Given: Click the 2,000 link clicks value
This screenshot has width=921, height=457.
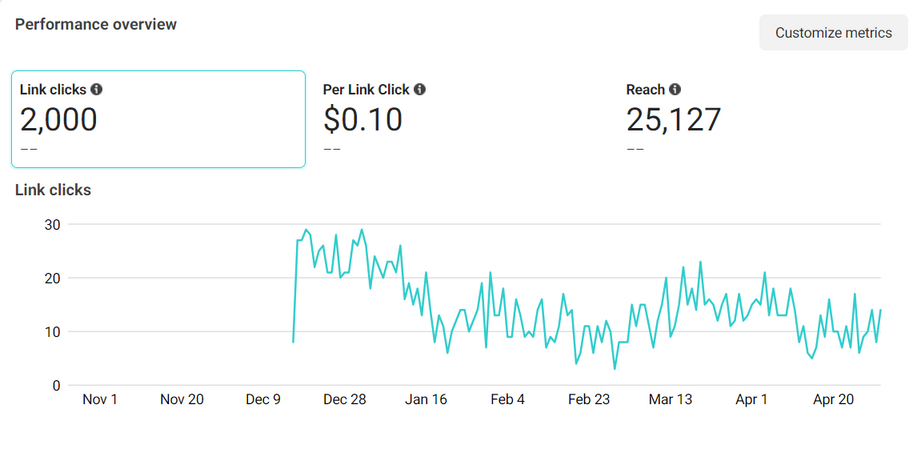Looking at the screenshot, I should (x=59, y=120).
